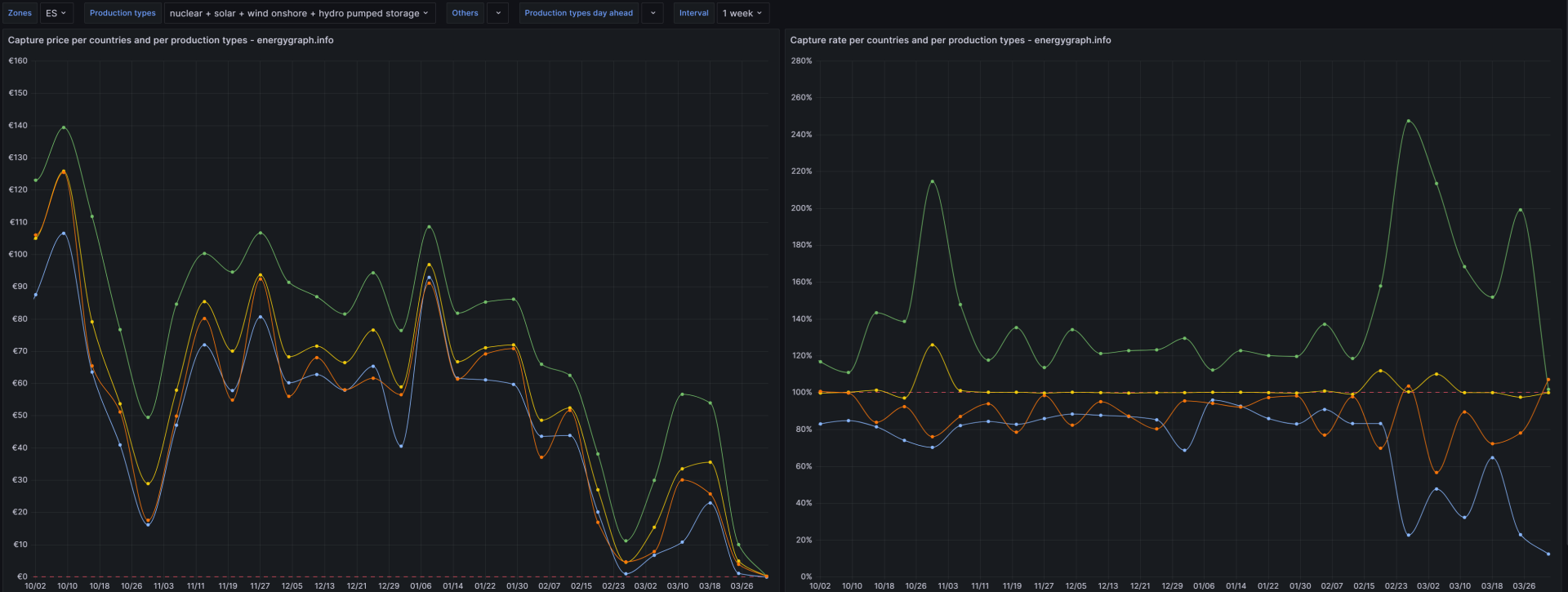Change the interval from 1 week
The width and height of the screenshot is (1568, 592).
pyautogui.click(x=742, y=13)
